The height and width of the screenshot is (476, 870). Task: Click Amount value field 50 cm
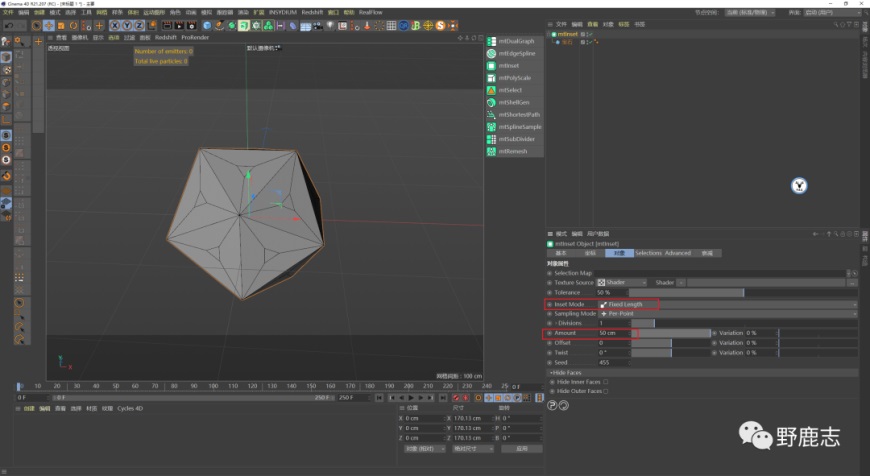point(614,333)
